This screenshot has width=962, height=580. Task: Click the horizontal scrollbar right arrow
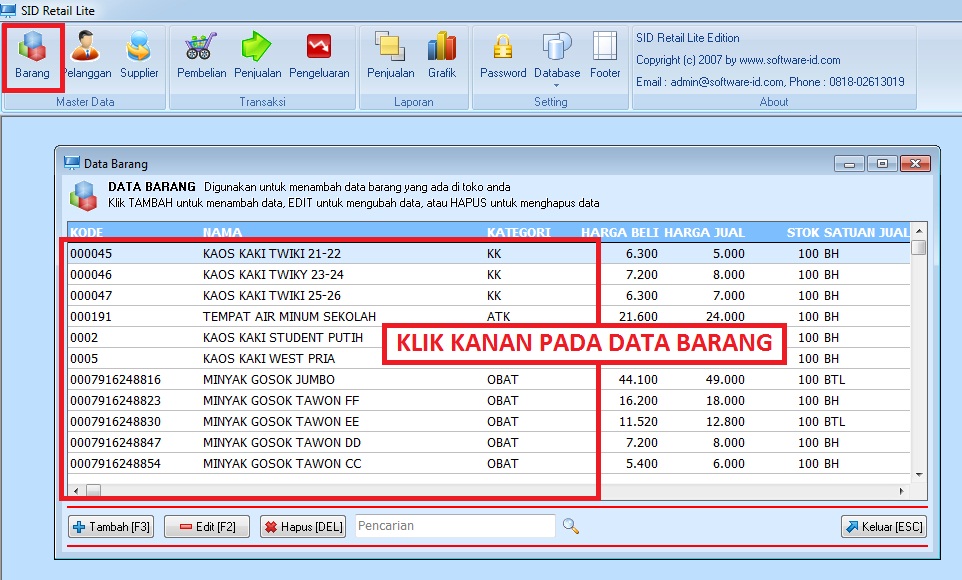901,491
